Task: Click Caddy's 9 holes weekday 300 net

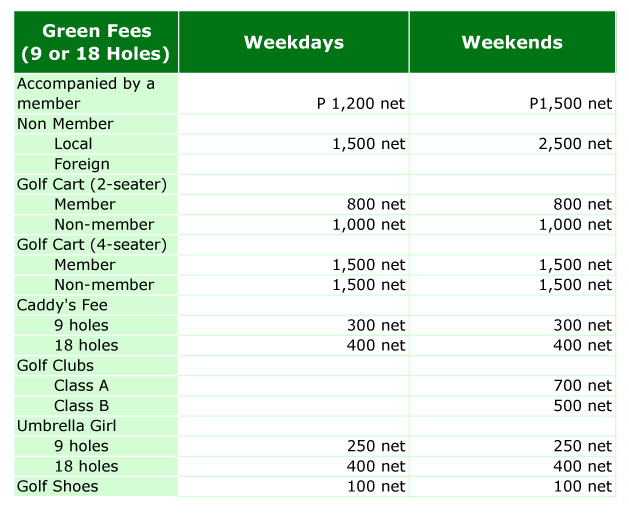Action: (x=376, y=325)
